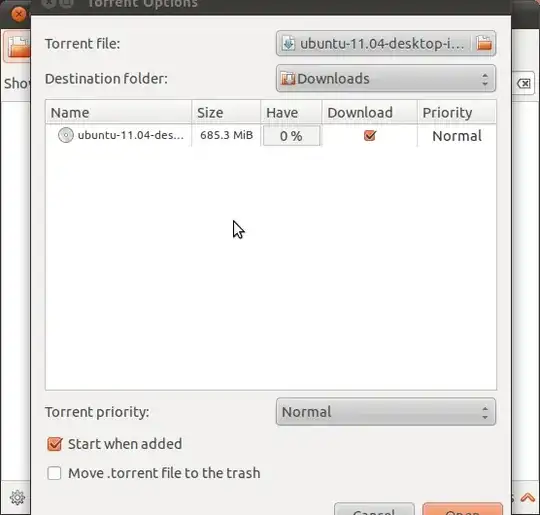Image resolution: width=540 pixels, height=515 pixels.
Task: Sort list by Name column header
Action: tap(118, 113)
